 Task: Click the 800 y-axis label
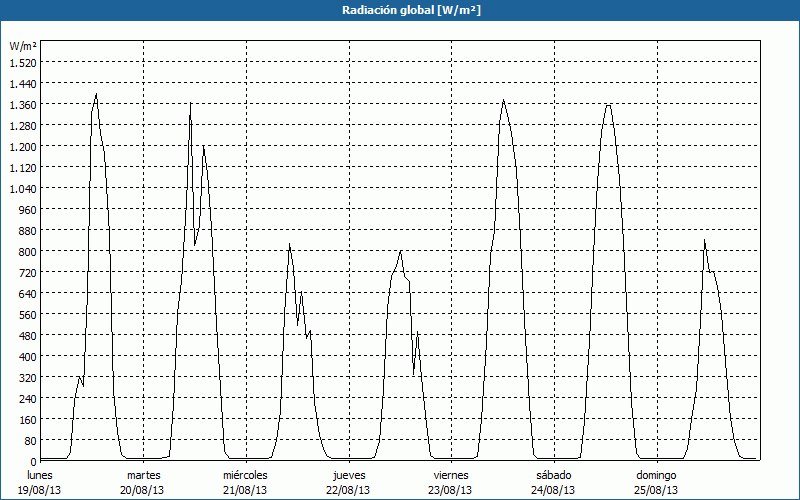(x=28, y=252)
